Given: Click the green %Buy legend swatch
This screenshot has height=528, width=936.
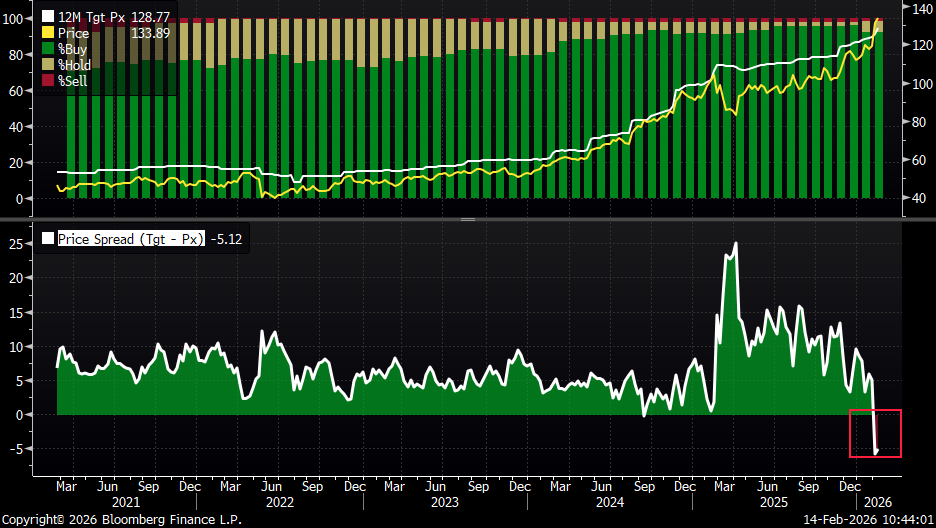Looking at the screenshot, I should [48, 49].
